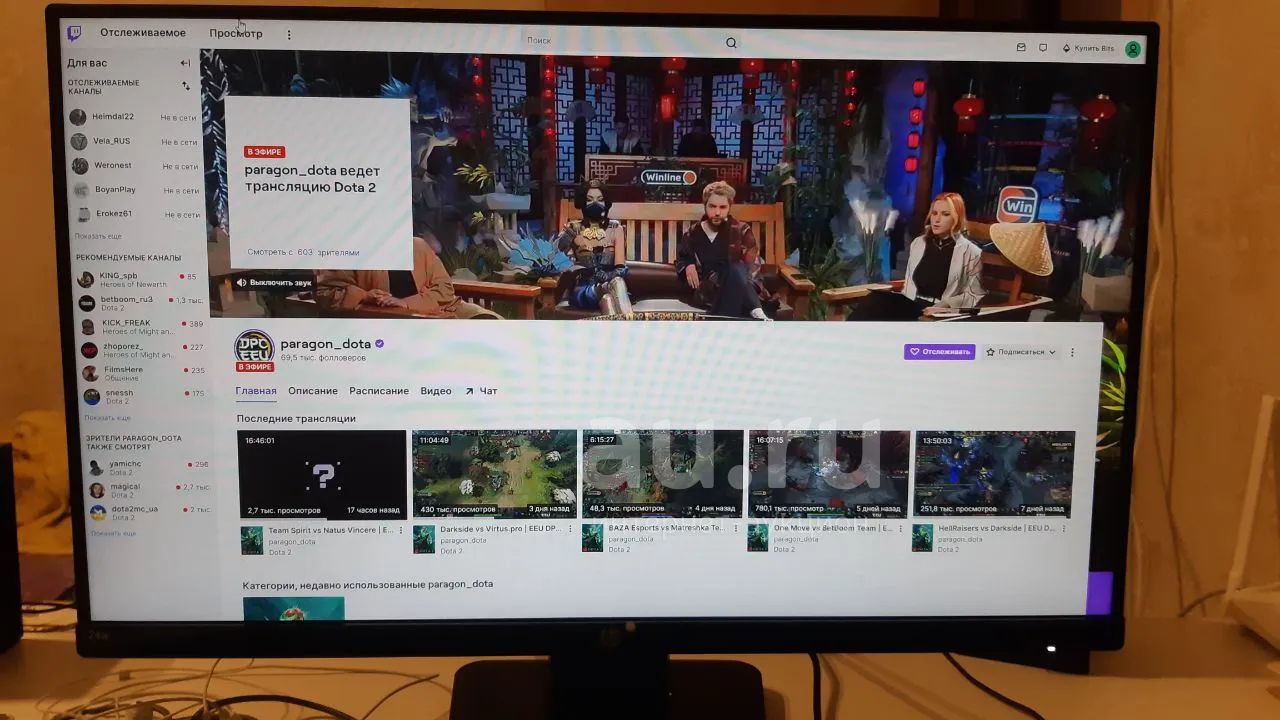Click the search magnifier icon
1280x720 pixels.
coord(731,43)
